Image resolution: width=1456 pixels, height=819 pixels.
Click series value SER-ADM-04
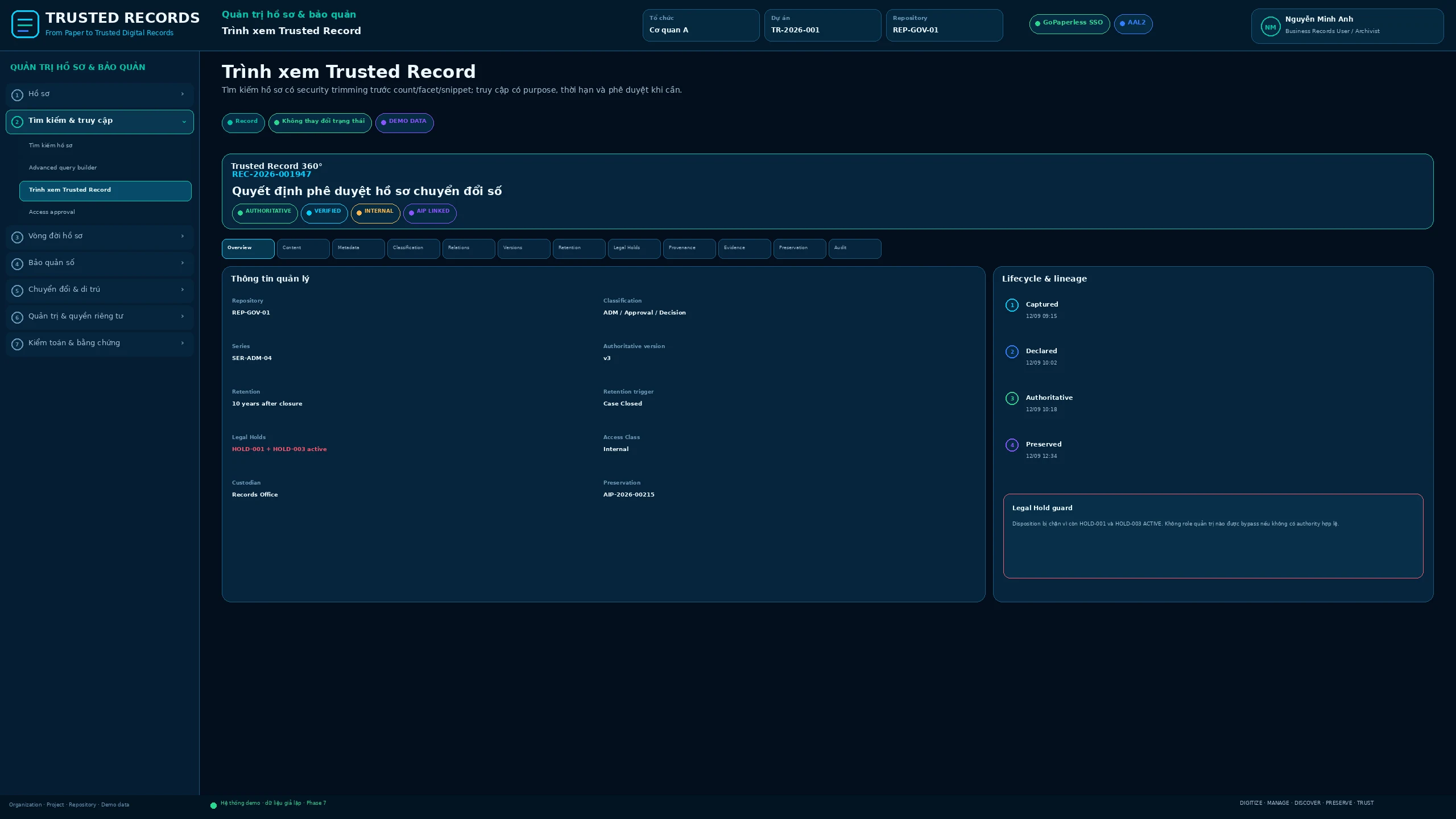click(x=252, y=358)
